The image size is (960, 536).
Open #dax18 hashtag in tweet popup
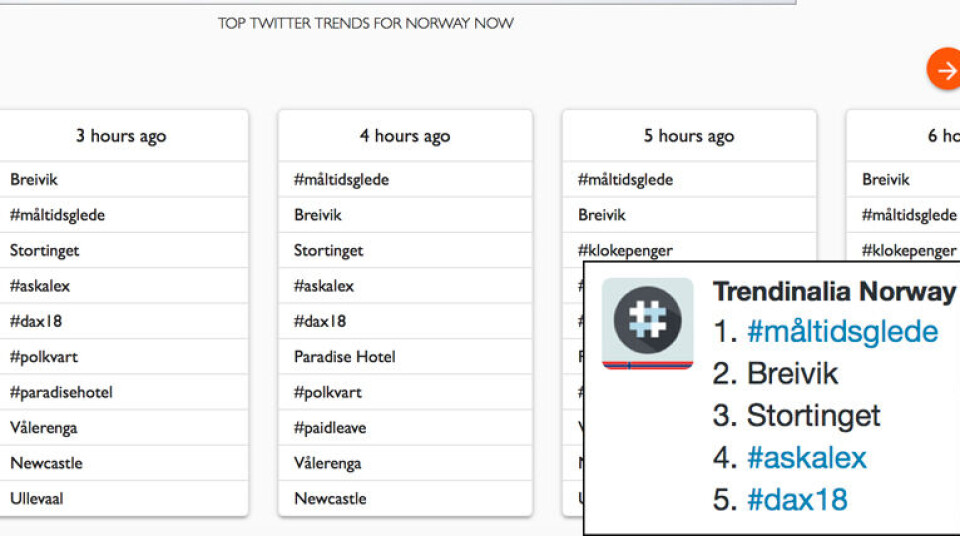pos(797,500)
